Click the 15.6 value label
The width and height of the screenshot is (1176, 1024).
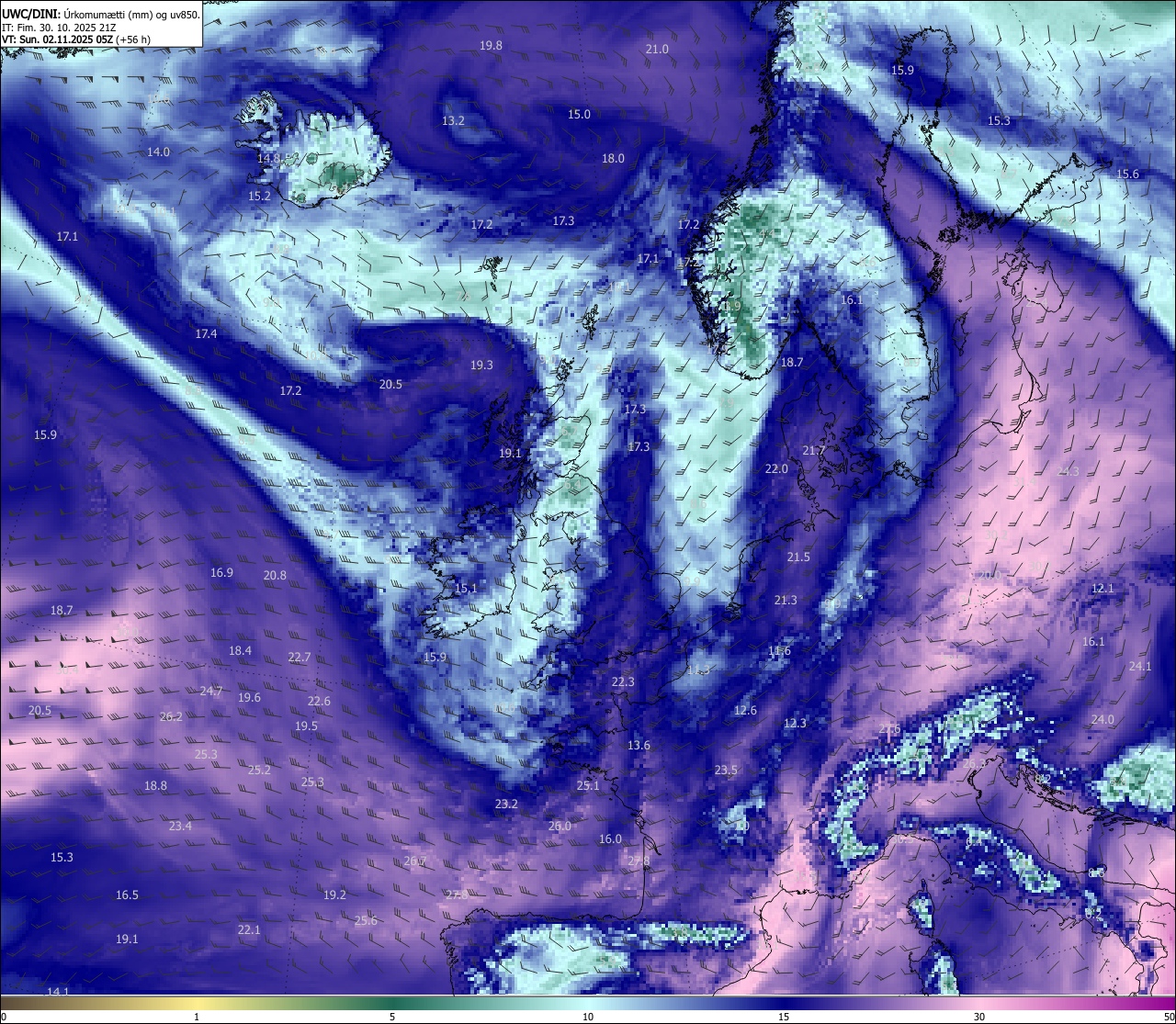click(1127, 174)
